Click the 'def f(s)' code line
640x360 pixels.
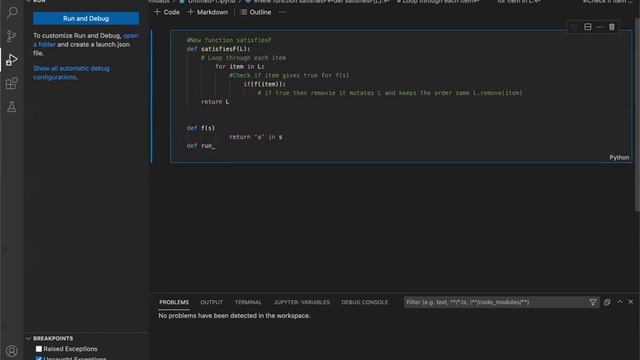point(201,128)
